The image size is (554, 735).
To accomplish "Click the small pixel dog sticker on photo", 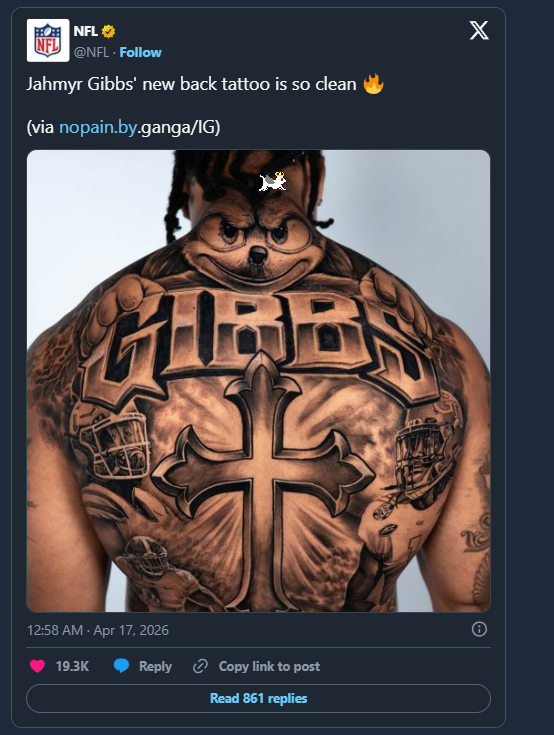I will [x=273, y=181].
